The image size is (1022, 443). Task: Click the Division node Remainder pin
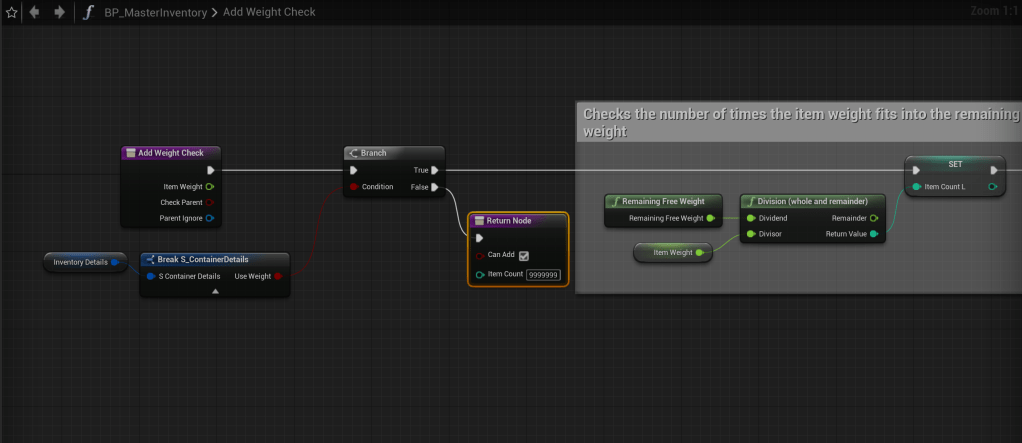click(873, 217)
